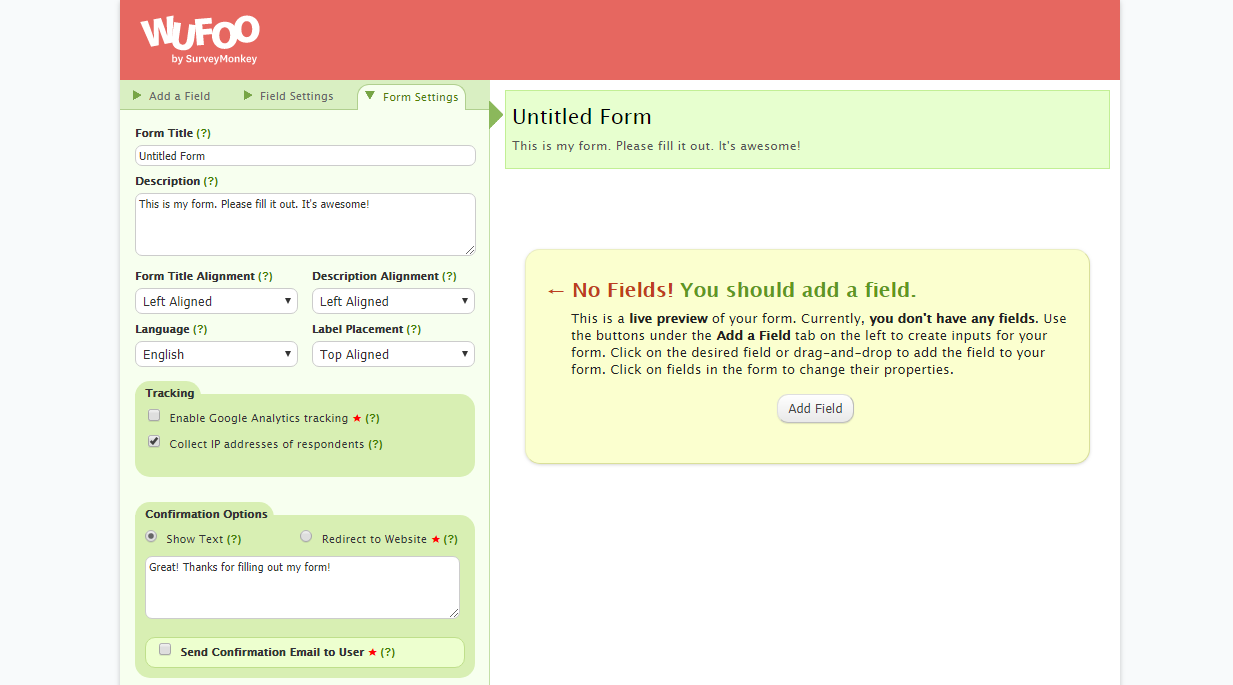Open the Form Title Alignment dropdown

(216, 301)
